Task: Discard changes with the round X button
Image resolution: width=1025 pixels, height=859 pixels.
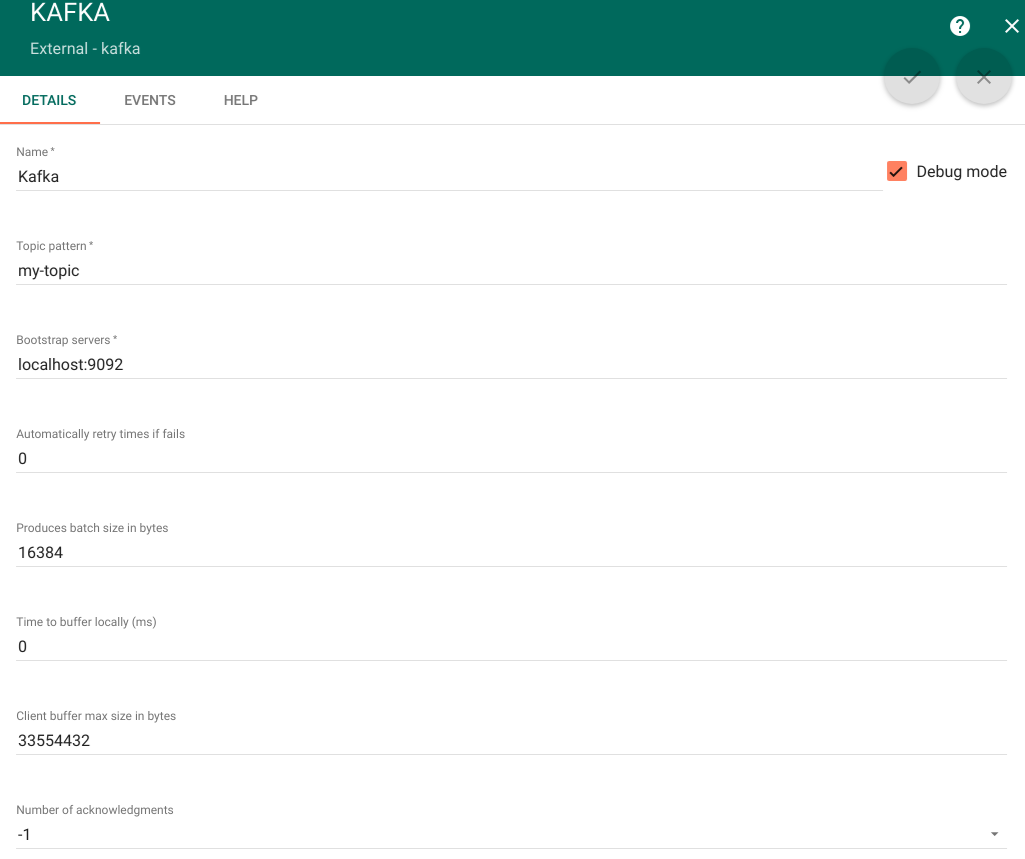Action: [x=984, y=77]
